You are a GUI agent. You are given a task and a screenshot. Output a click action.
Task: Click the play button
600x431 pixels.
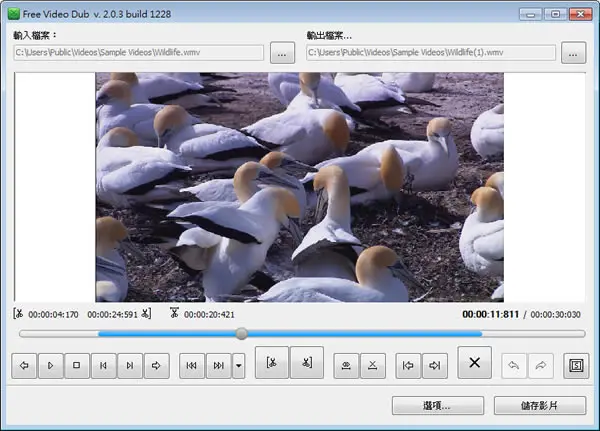51,366
